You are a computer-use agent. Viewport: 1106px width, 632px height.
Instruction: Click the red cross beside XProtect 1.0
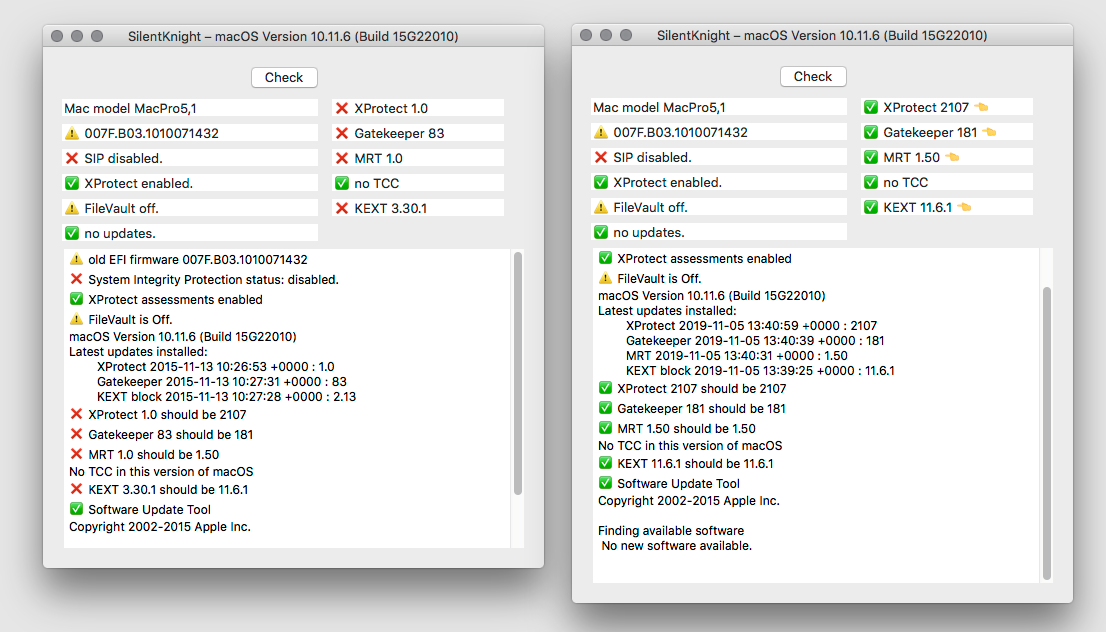(342, 108)
